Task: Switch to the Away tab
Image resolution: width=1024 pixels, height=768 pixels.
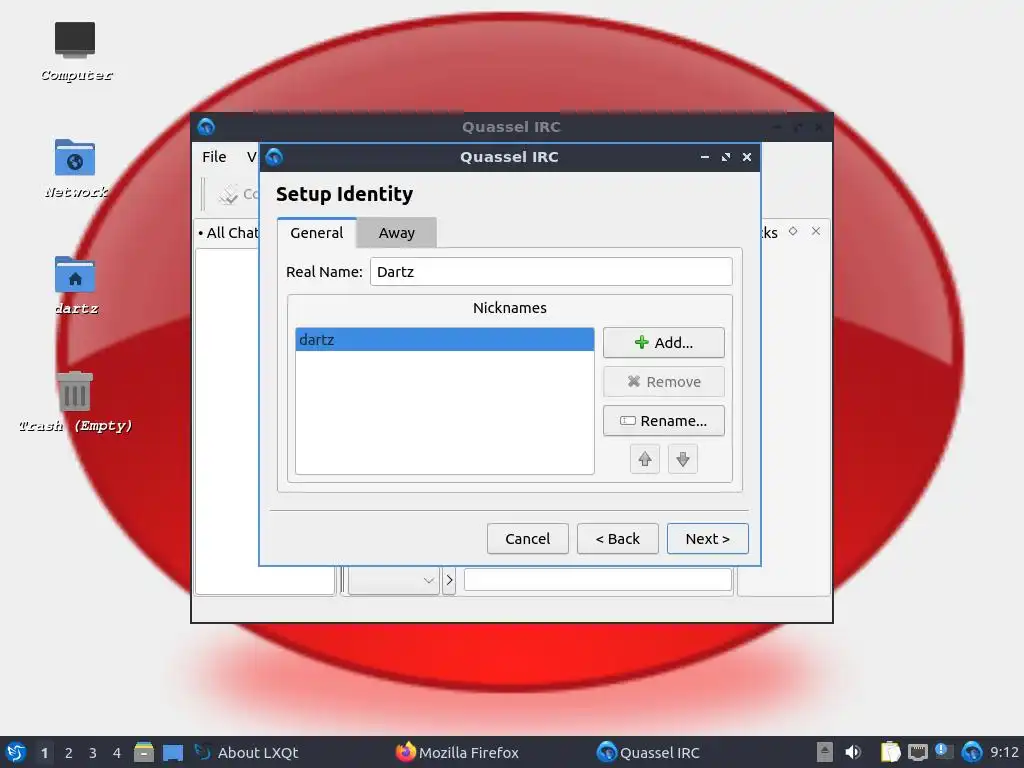Action: click(x=396, y=233)
